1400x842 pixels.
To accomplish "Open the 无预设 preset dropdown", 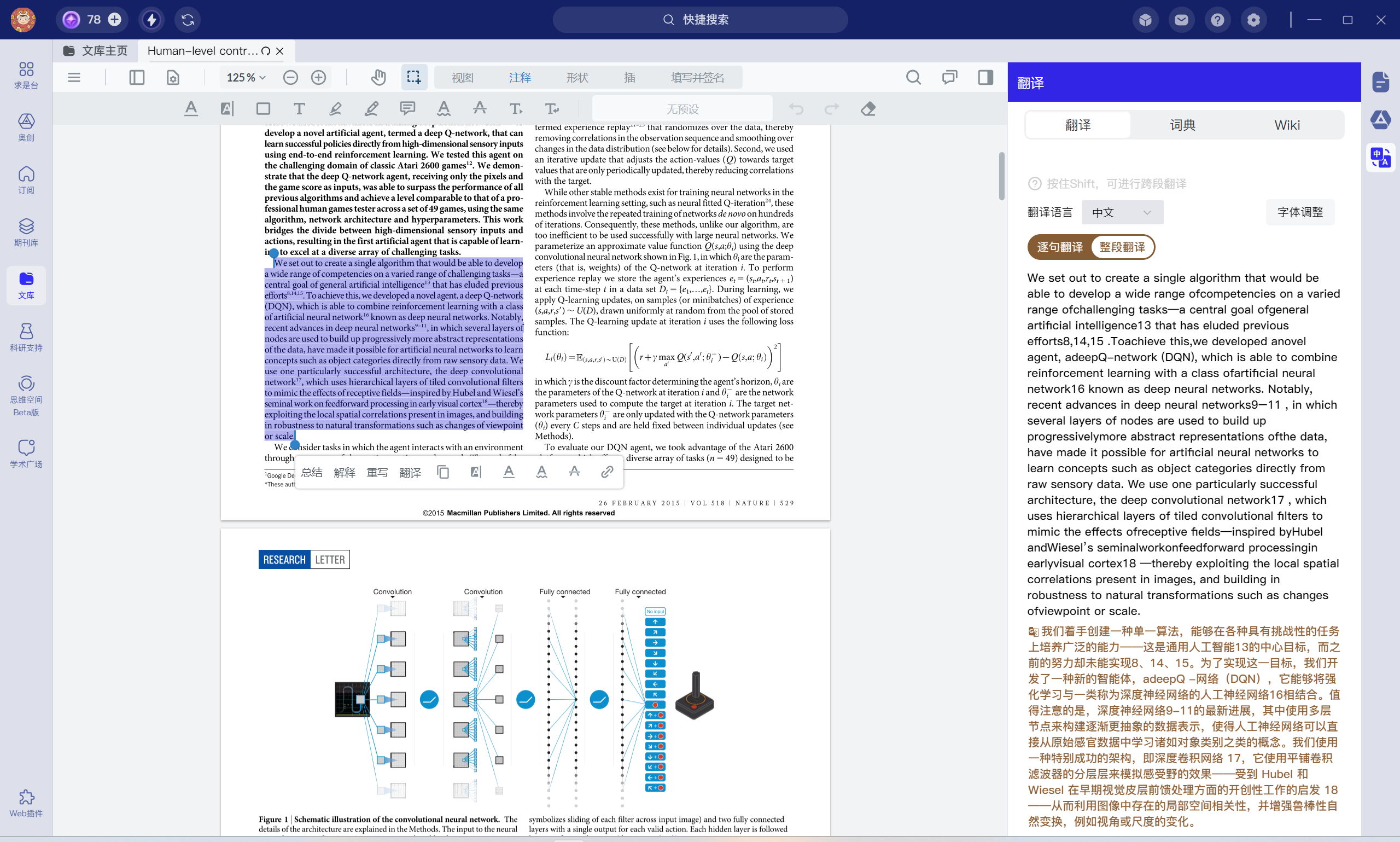I will tap(682, 108).
